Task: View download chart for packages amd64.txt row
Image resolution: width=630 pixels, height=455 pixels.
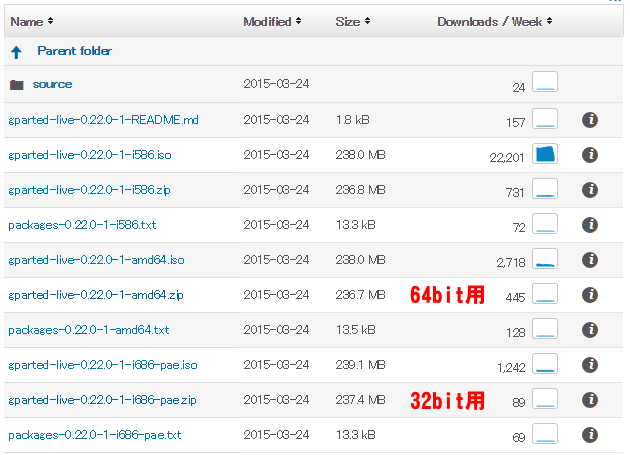Action: 545,328
